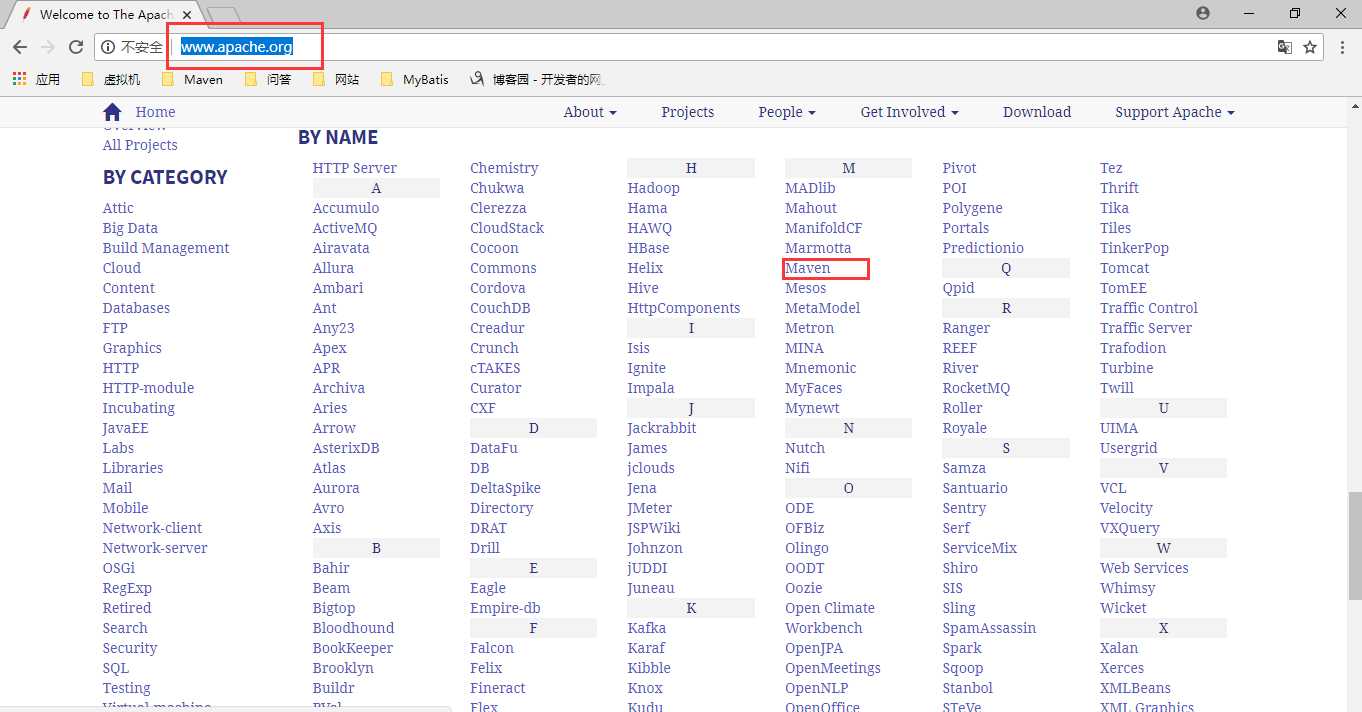Viewport: 1362px width, 712px height.
Task: Open the Chrome menu with three dots
Action: point(1342,47)
